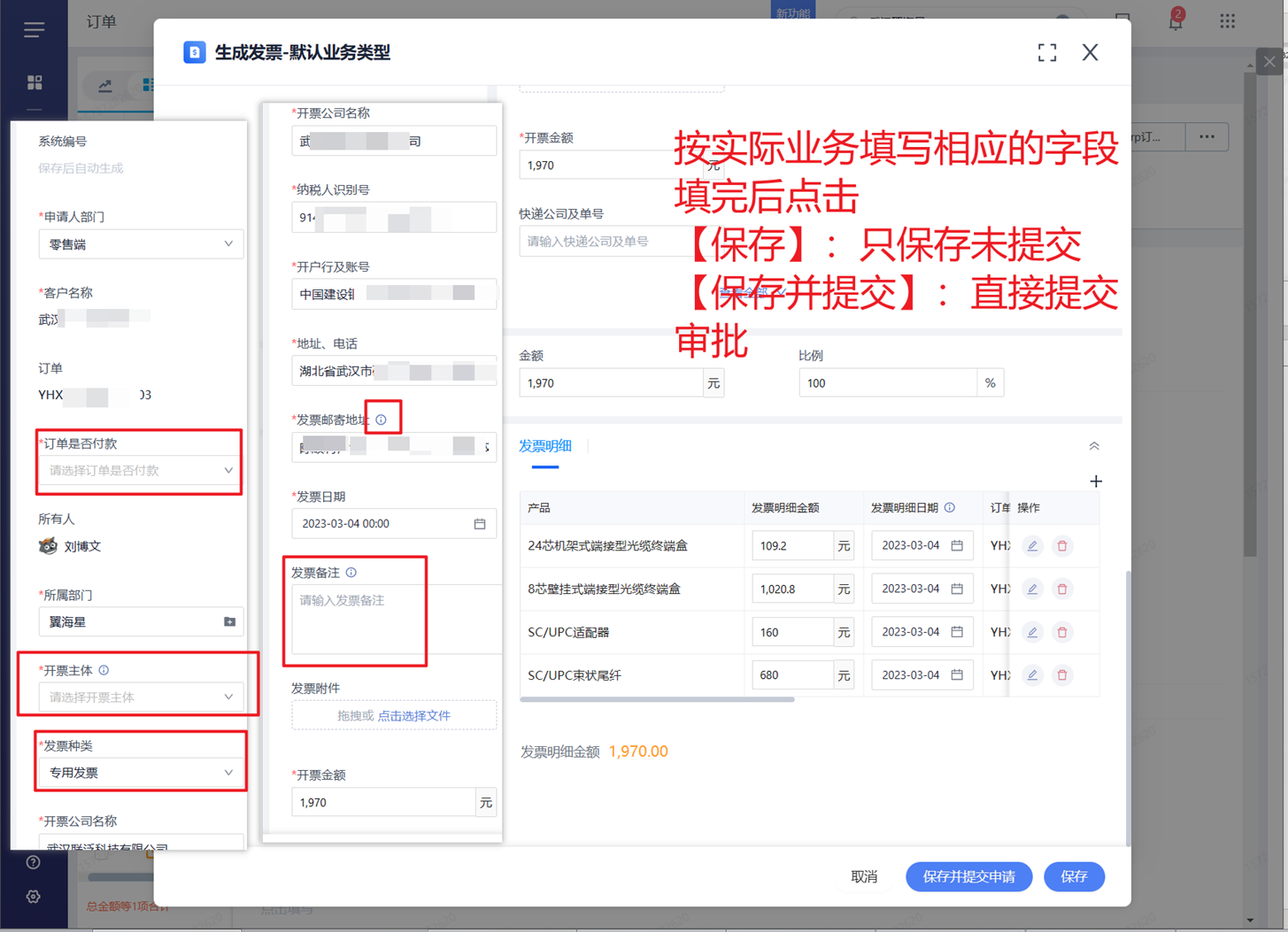Click the 109.2 invoice detail amount field

pyautogui.click(x=792, y=546)
